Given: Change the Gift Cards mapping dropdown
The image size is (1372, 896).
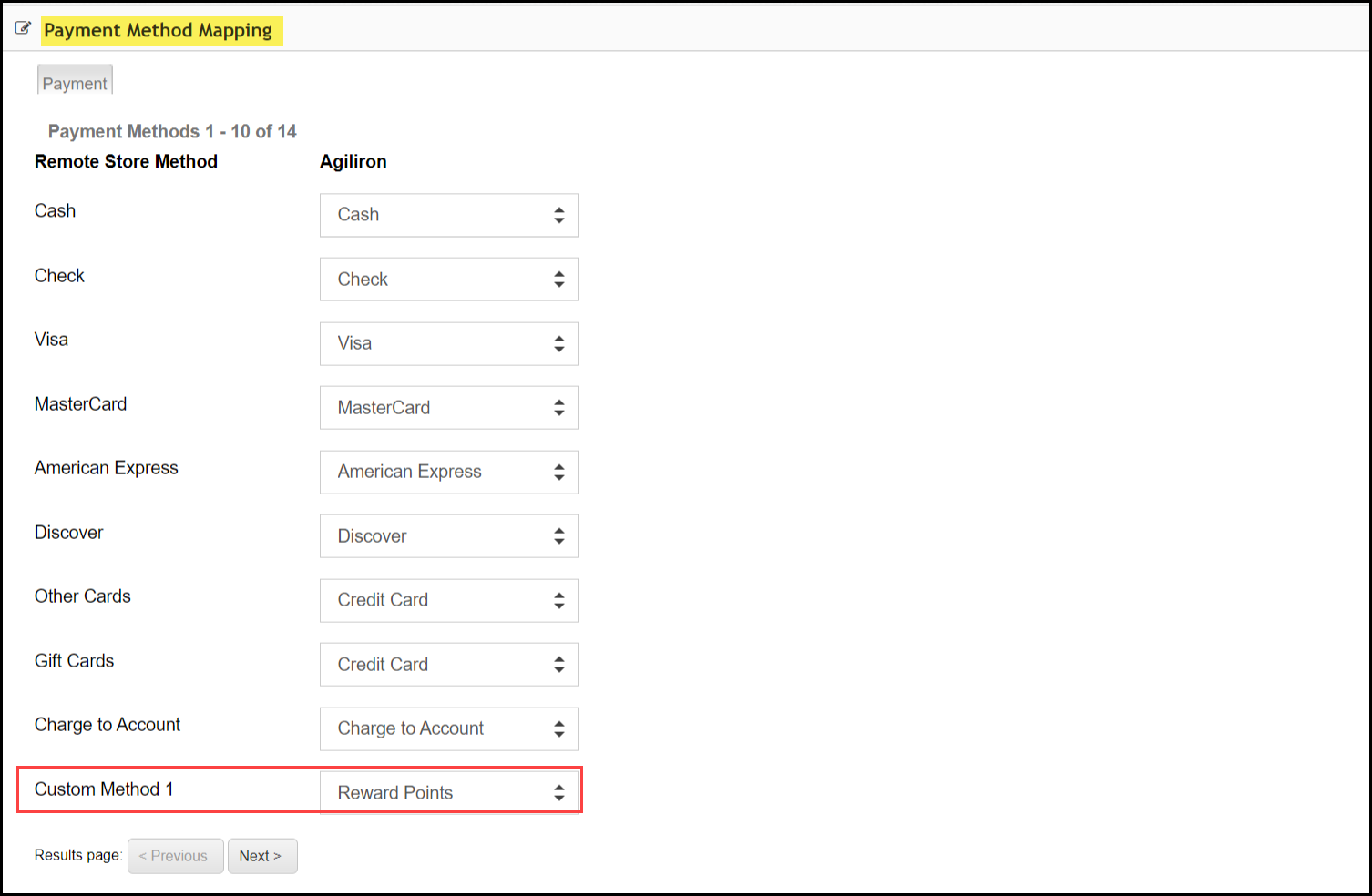Looking at the screenshot, I should click(449, 665).
